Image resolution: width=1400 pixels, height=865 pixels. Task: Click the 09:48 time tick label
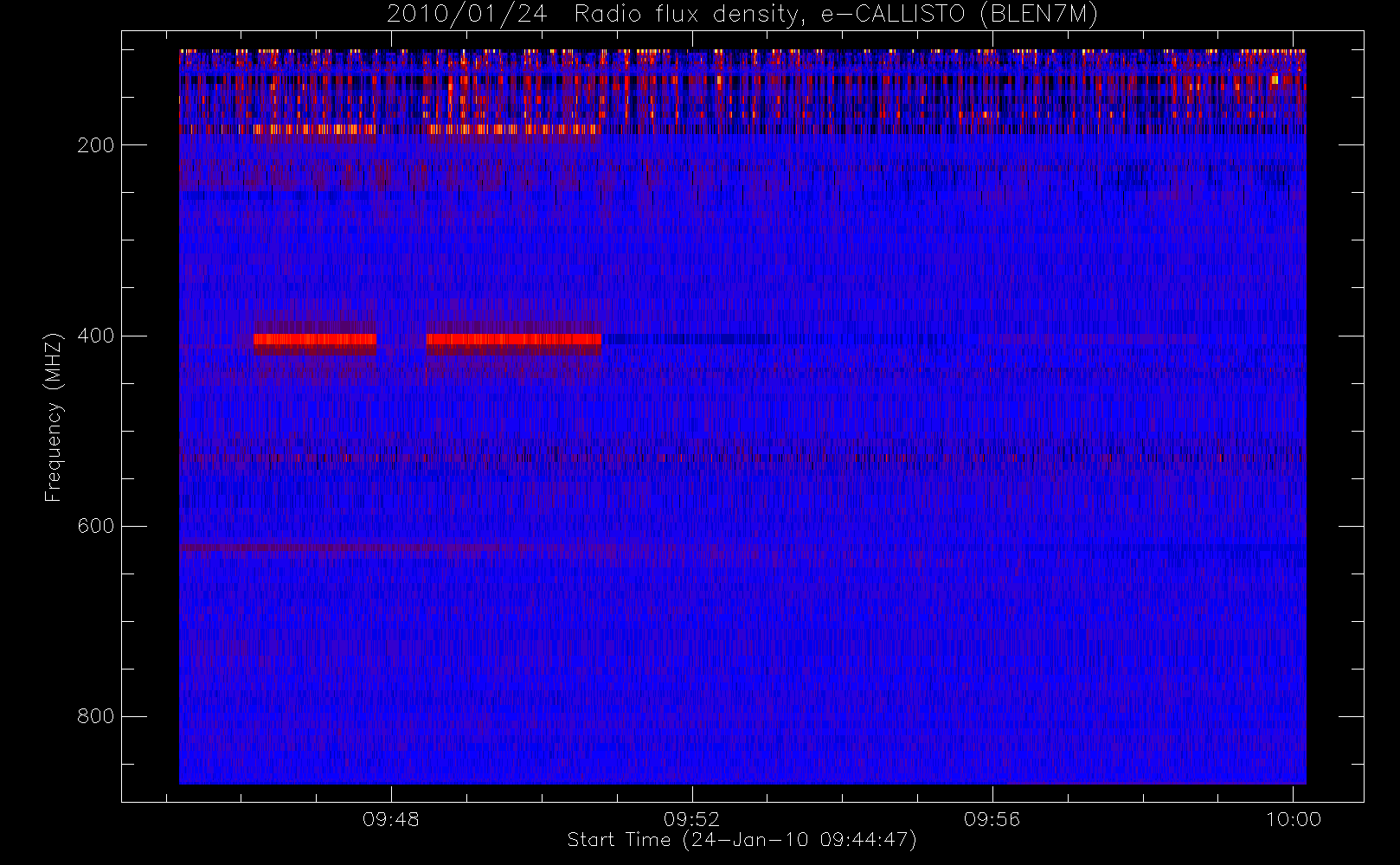point(391,819)
